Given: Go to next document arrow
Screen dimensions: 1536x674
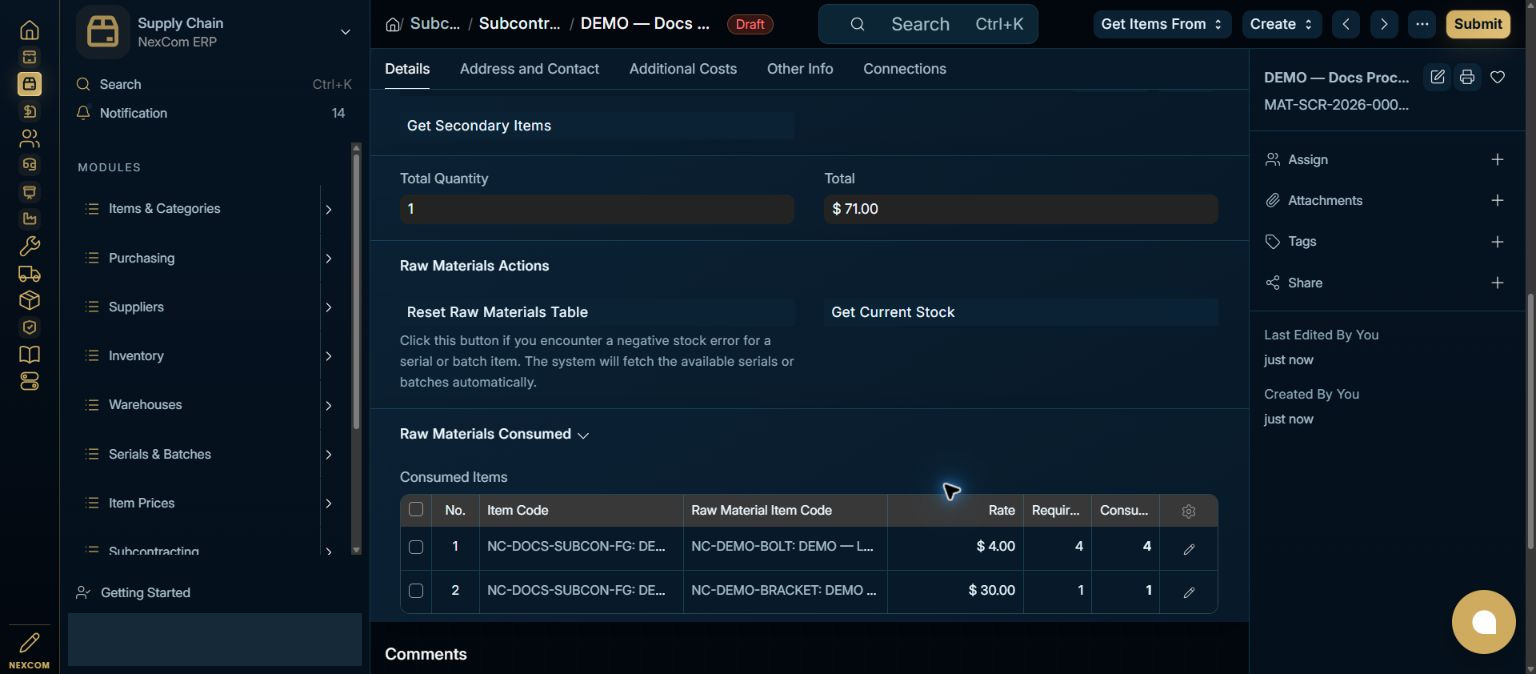Looking at the screenshot, I should pyautogui.click(x=1384, y=24).
